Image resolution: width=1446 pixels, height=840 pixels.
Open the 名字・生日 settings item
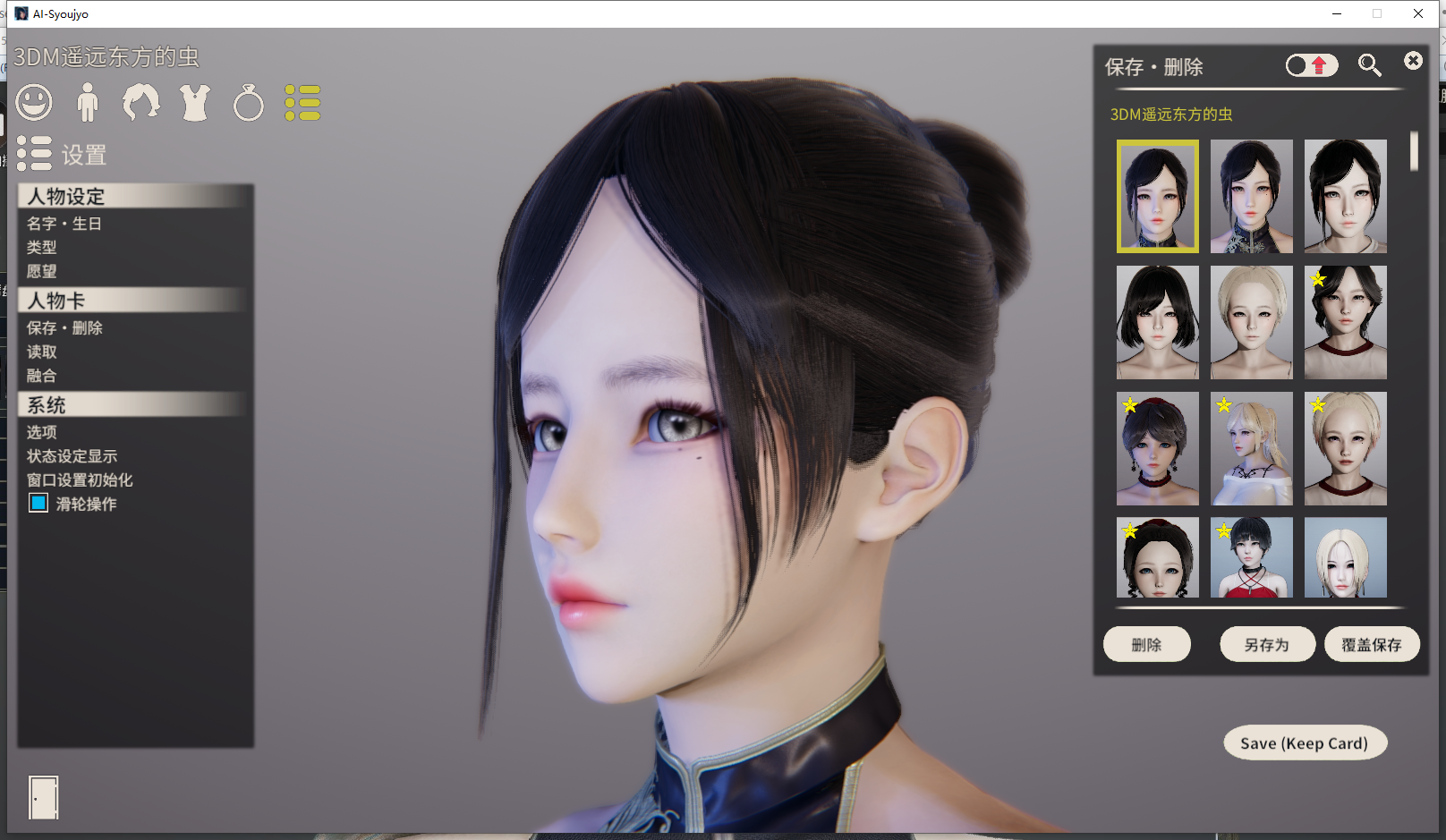[x=64, y=224]
